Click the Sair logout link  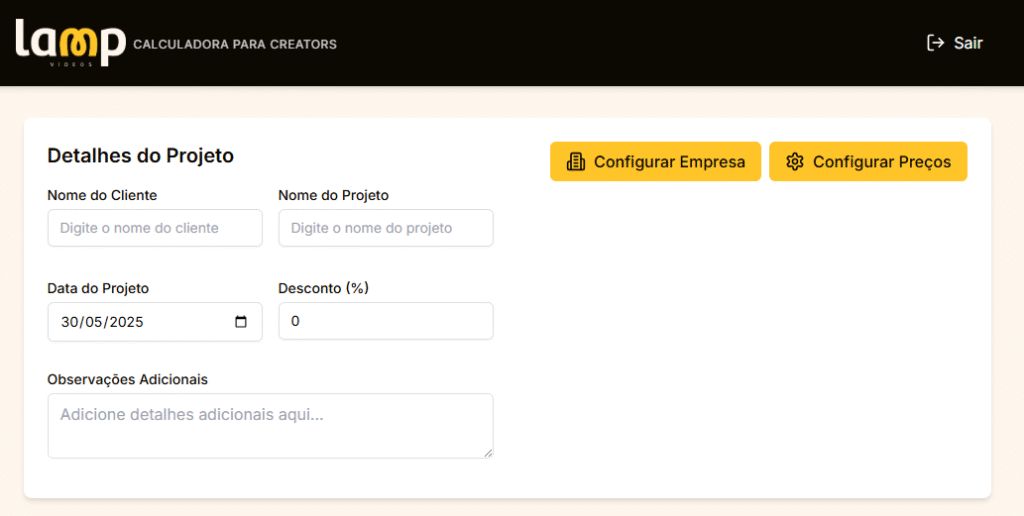(954, 43)
